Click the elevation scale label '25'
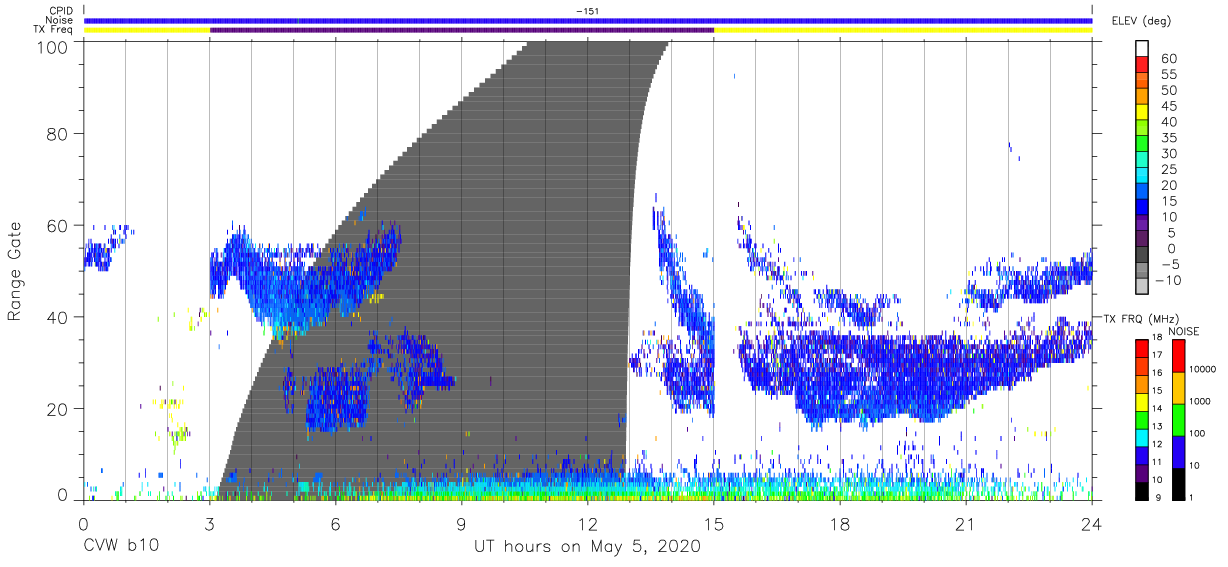Viewport: 1228px width, 567px height. click(x=1169, y=169)
